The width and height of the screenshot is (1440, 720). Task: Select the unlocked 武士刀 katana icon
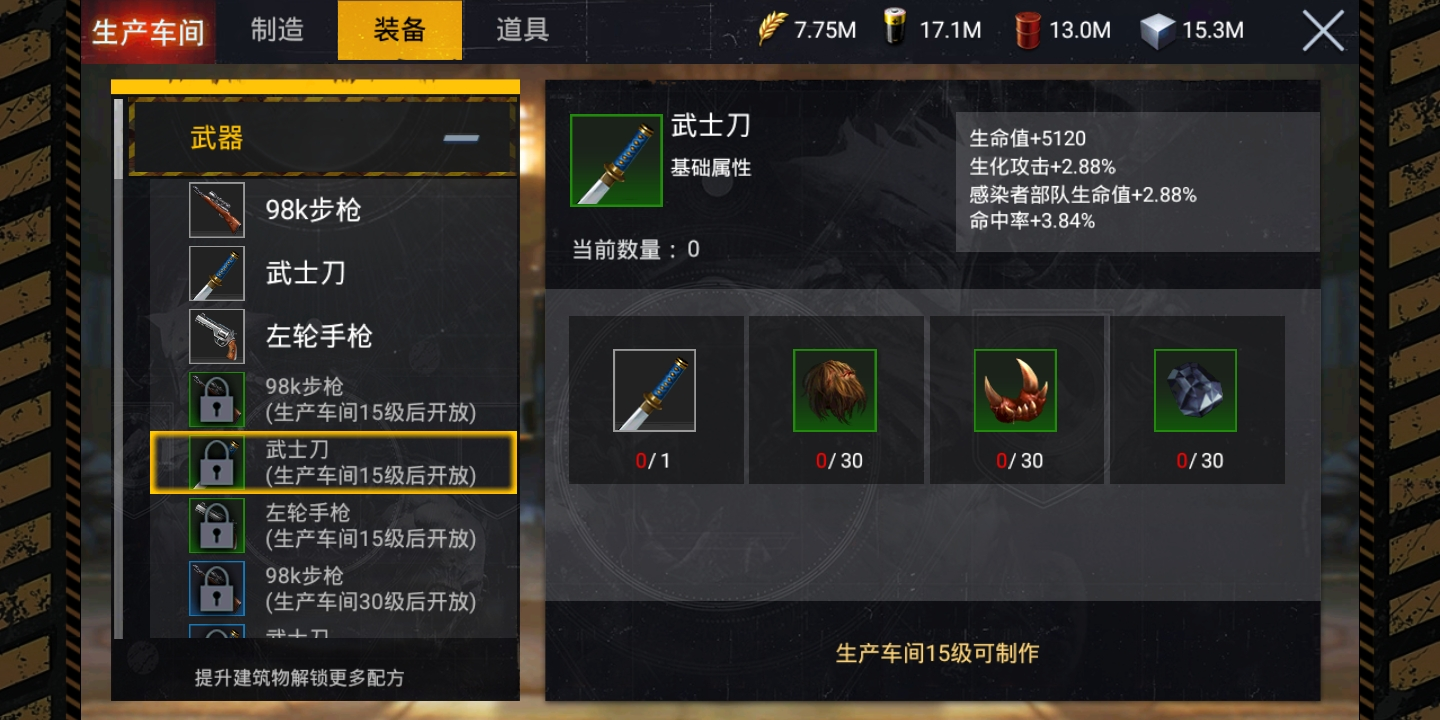coord(217,273)
